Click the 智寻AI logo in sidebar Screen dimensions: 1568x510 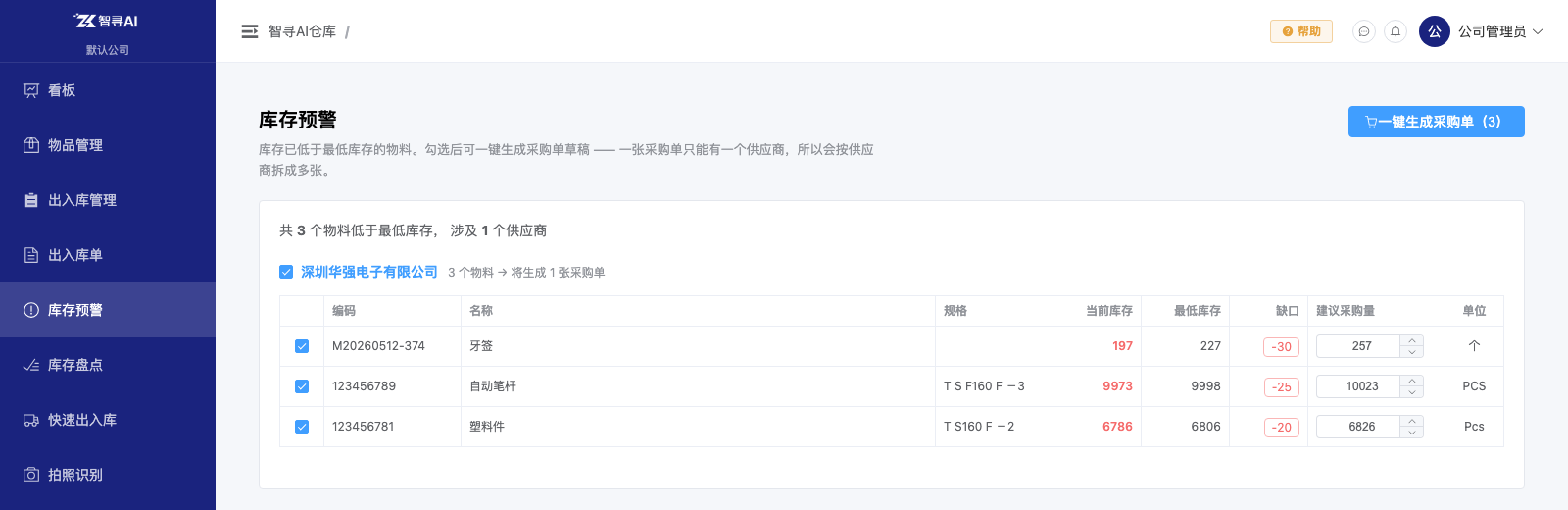coord(107,21)
